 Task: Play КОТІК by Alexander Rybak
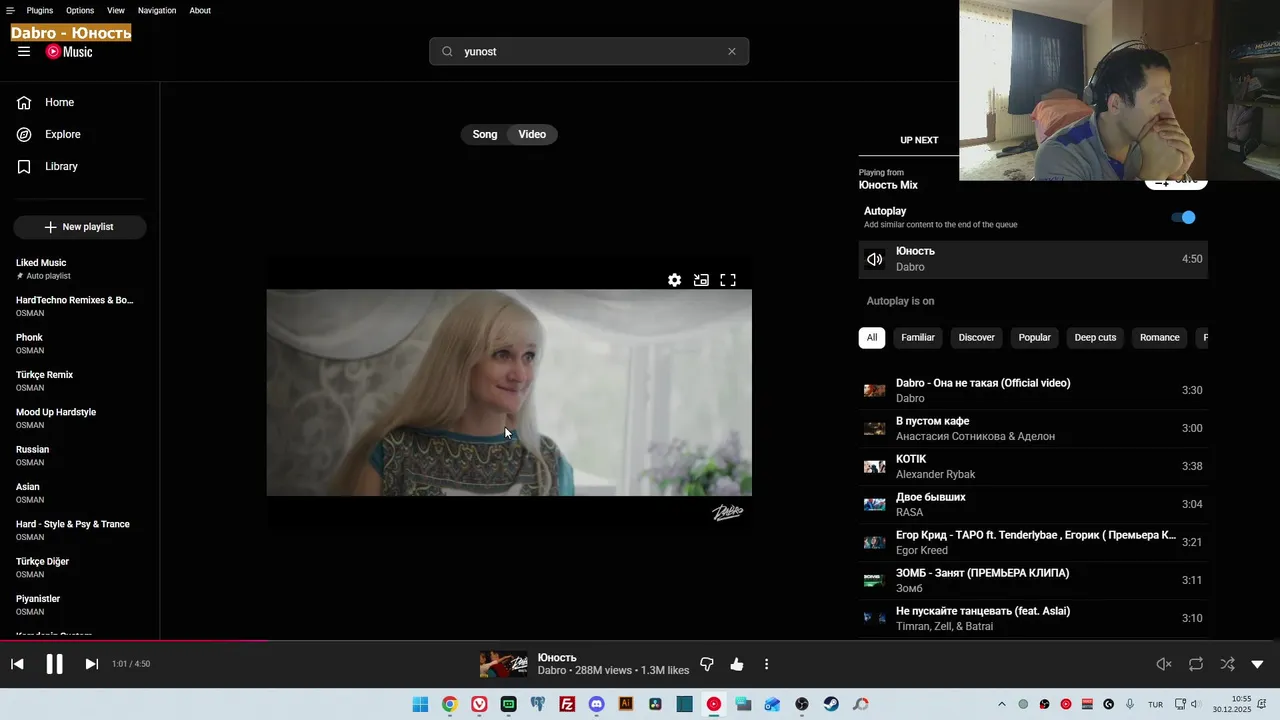tap(1033, 466)
